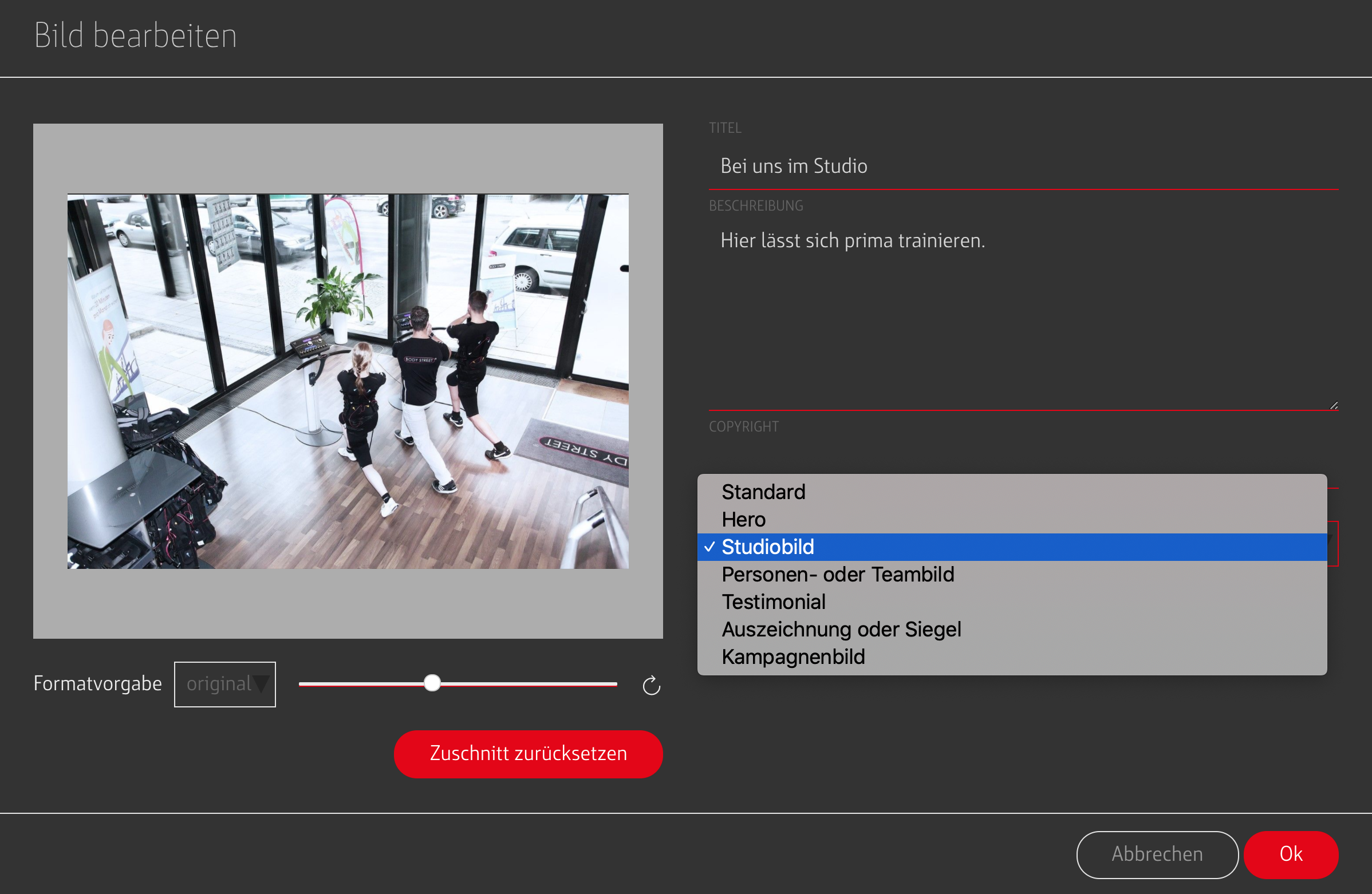Confirm with the red Ok button
The width and height of the screenshot is (1372, 894).
pos(1290,854)
